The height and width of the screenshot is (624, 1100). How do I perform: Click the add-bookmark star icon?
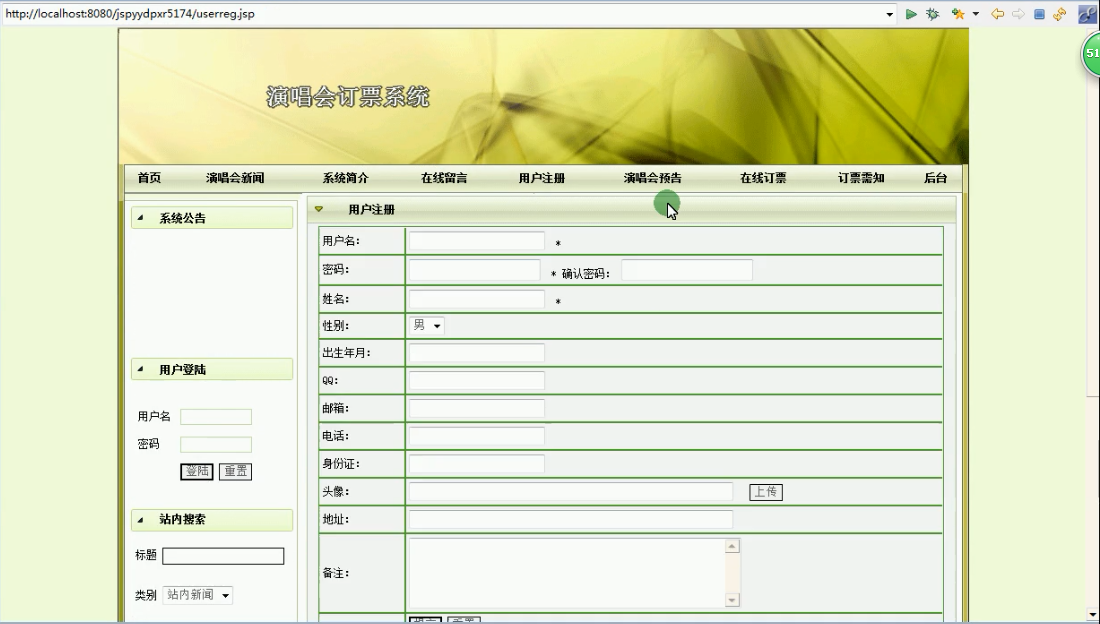958,14
